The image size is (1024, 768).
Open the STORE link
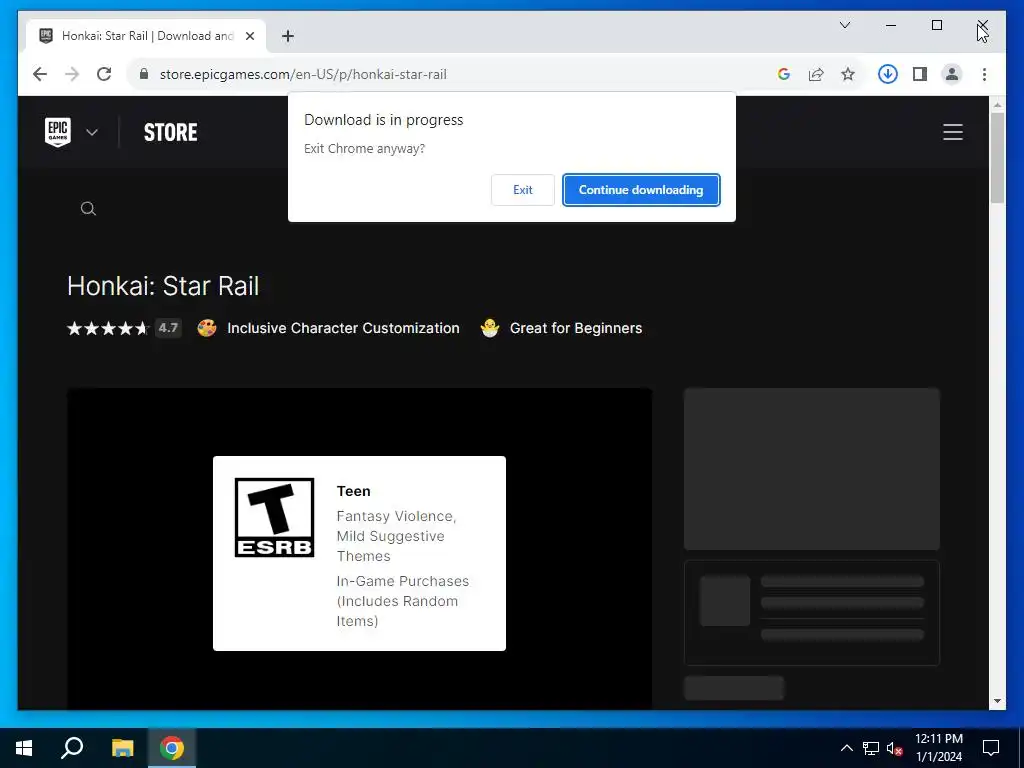point(170,133)
